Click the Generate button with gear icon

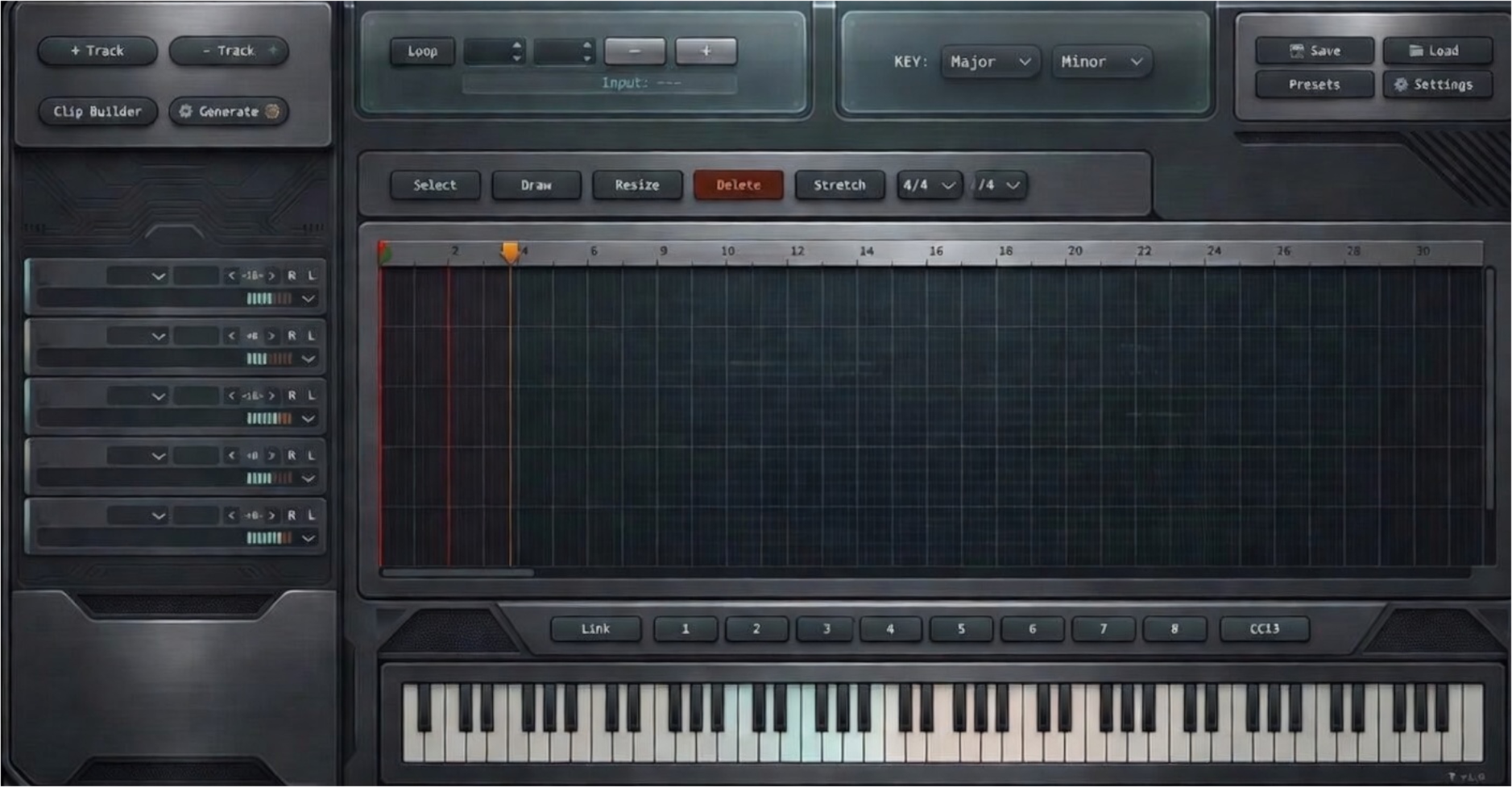coord(229,111)
